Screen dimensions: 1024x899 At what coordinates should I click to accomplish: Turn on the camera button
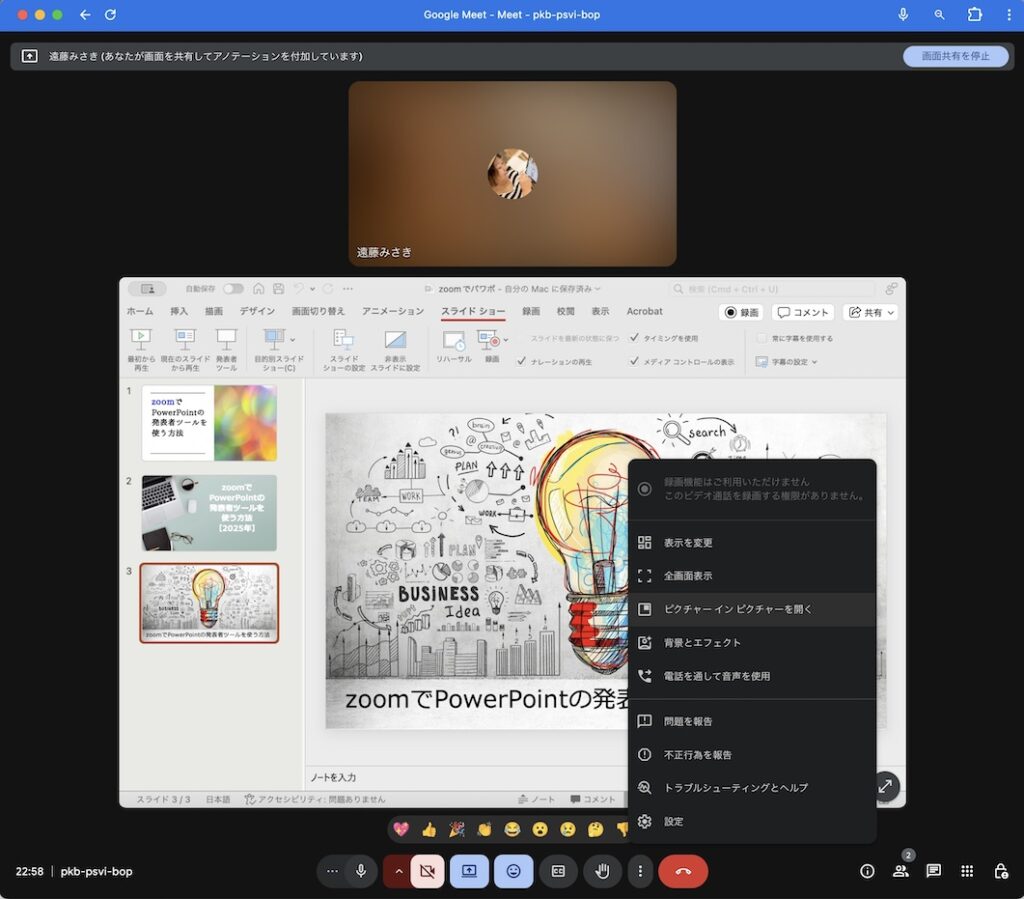[428, 871]
